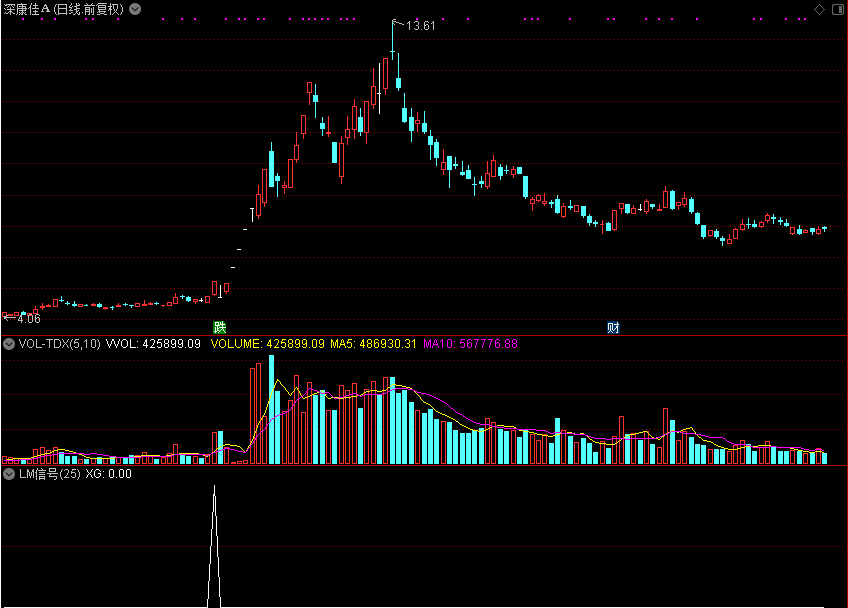Select the LM信号(25) indicator name

(x=50, y=474)
